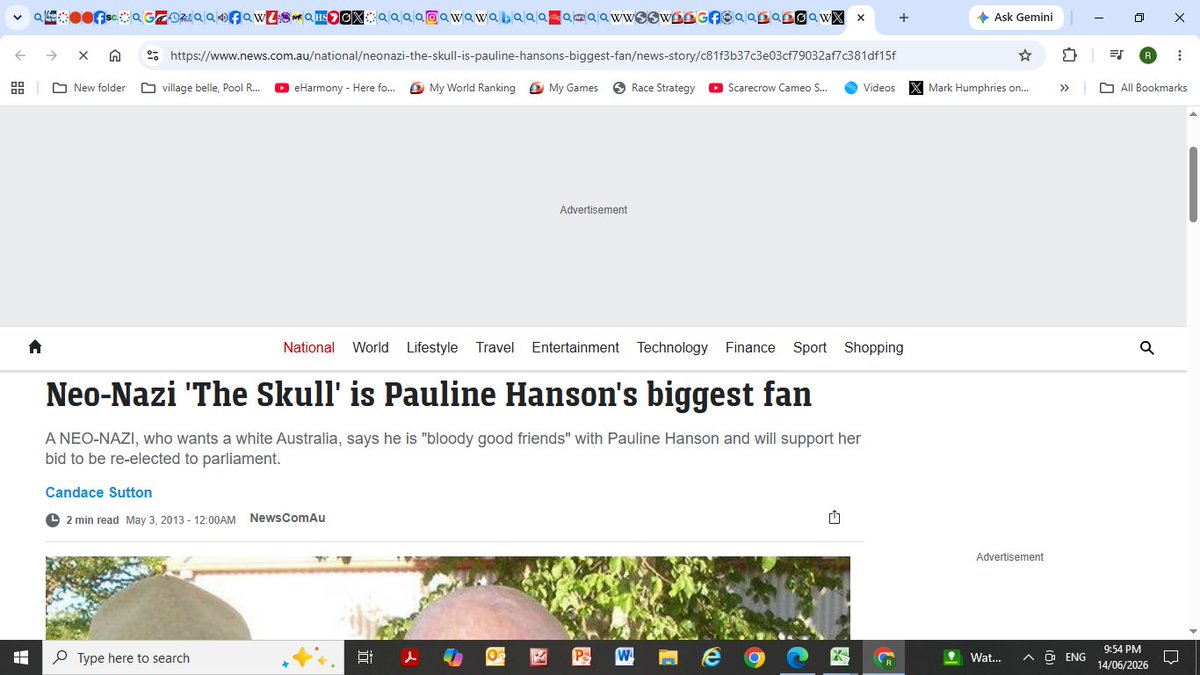Stop loading the page

pos(83,56)
